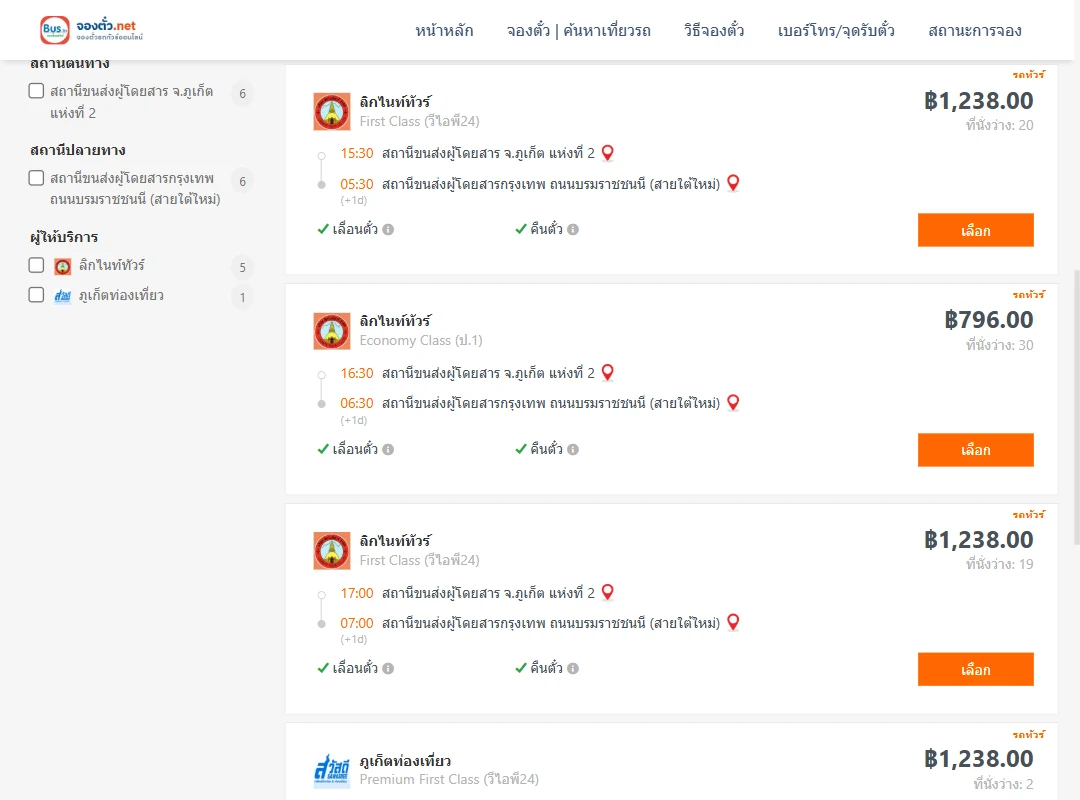Image resolution: width=1080 pixels, height=800 pixels.
Task: Open สถานะการจอง in the top navigation
Action: pyautogui.click(x=975, y=31)
